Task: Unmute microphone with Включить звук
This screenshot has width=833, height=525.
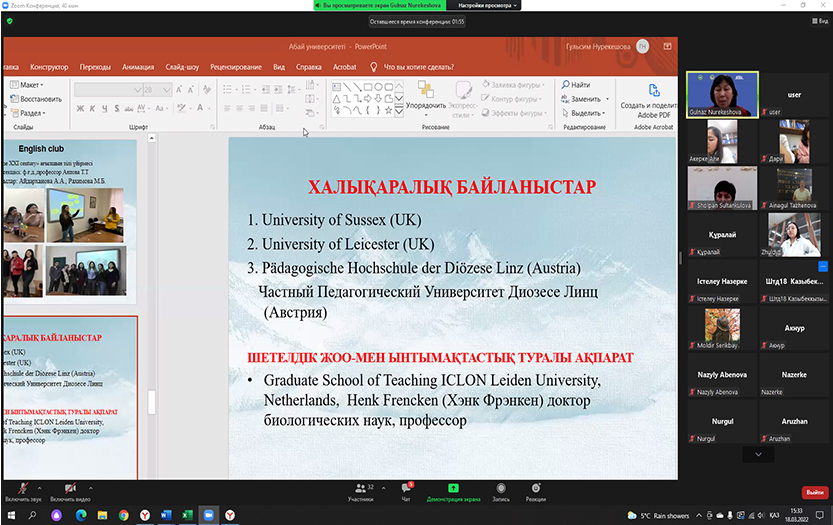Action: pyautogui.click(x=22, y=489)
